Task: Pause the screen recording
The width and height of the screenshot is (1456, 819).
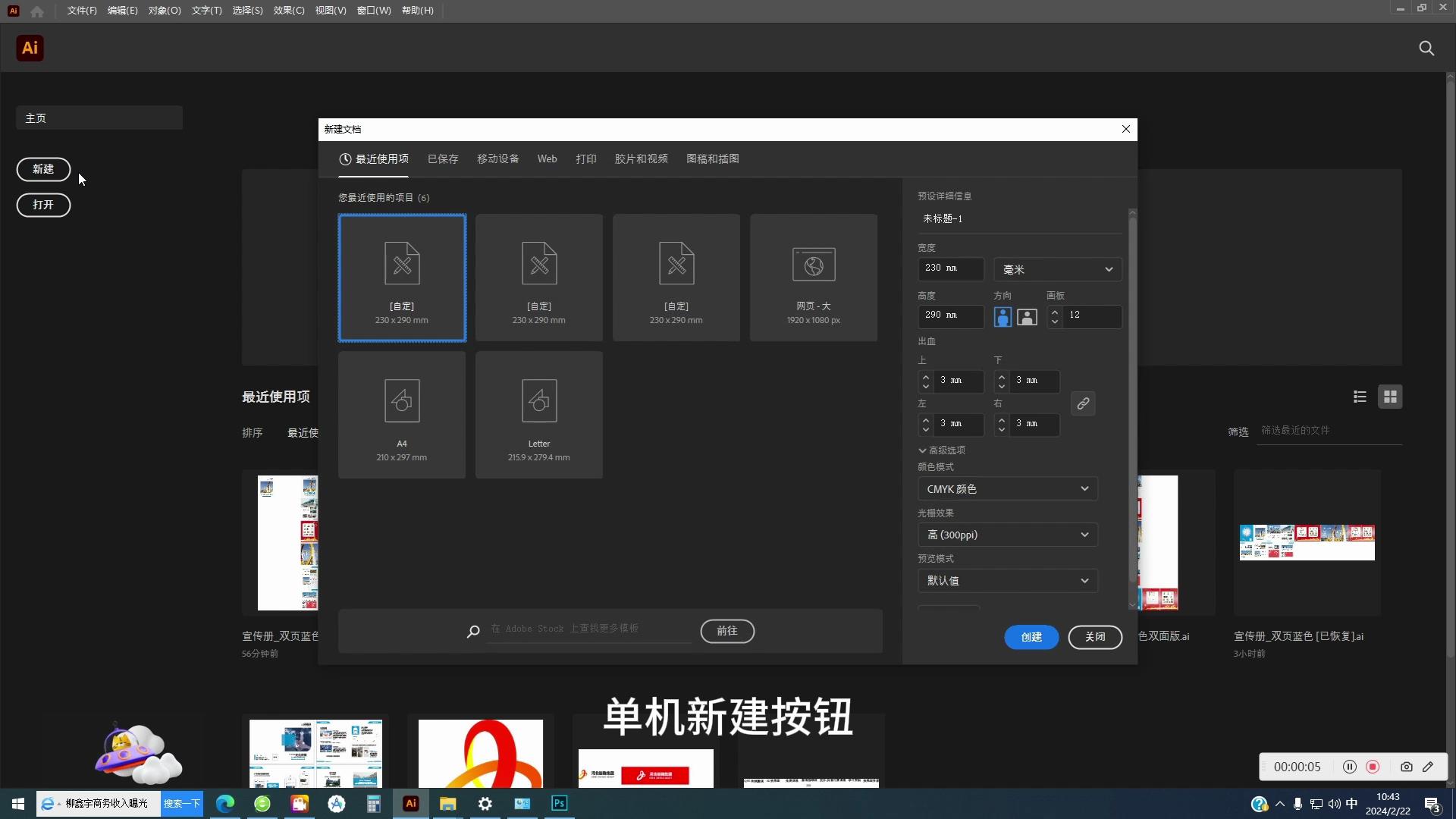Action: coord(1350,767)
